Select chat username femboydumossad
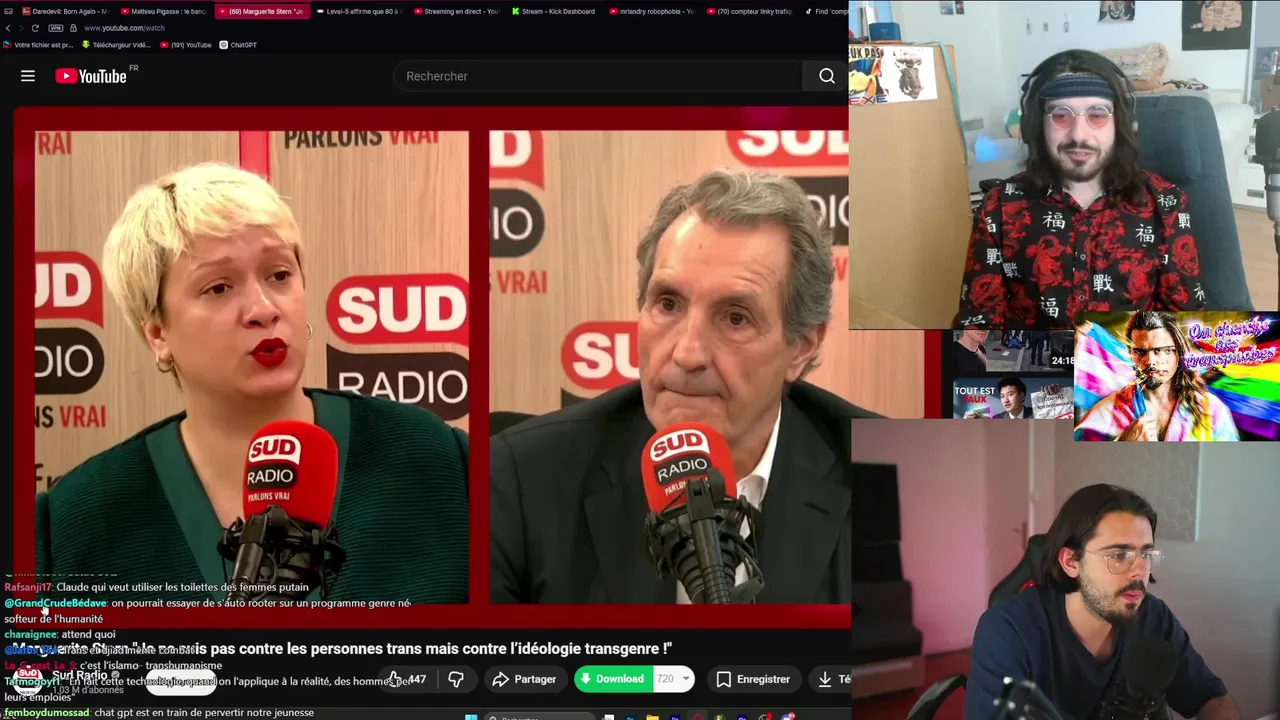This screenshot has width=1280, height=720. tap(47, 713)
